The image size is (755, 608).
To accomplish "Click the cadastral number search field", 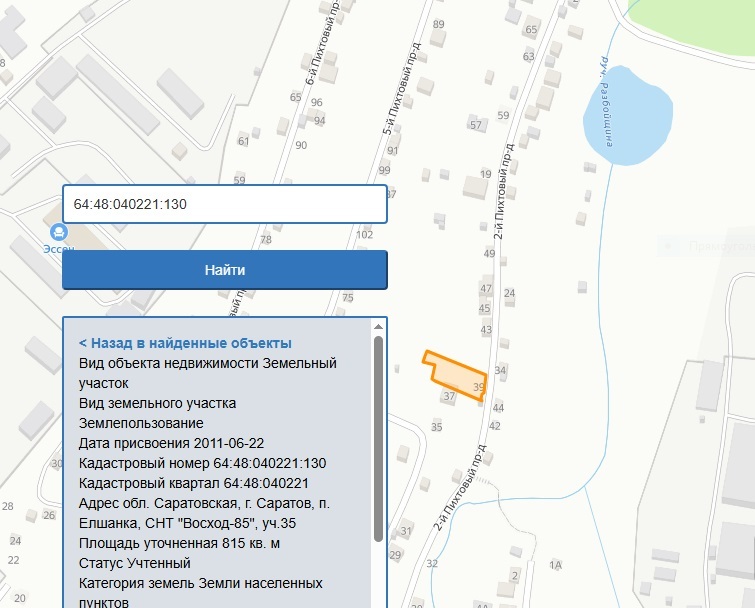I will (x=224, y=204).
